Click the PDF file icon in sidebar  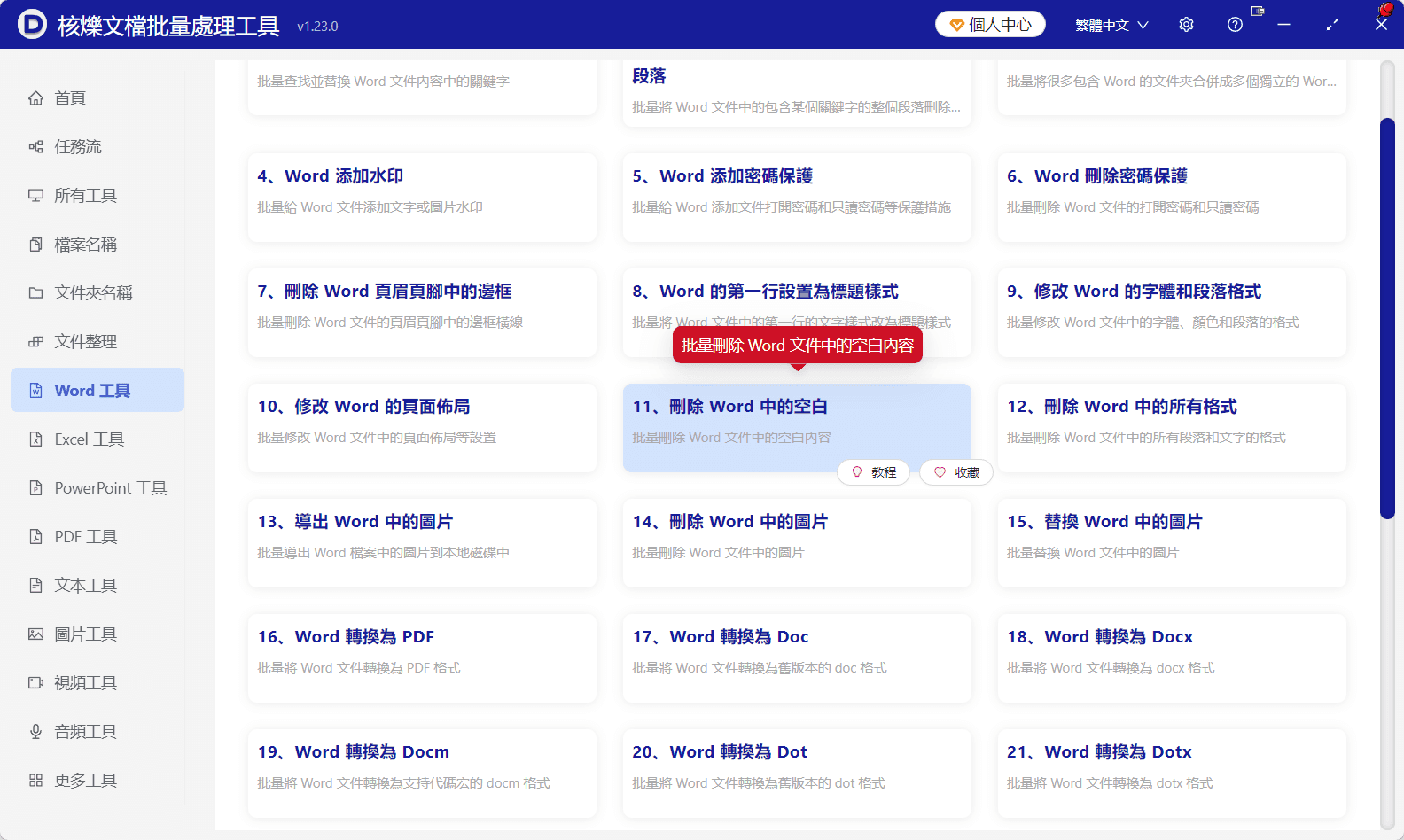pyautogui.click(x=35, y=537)
